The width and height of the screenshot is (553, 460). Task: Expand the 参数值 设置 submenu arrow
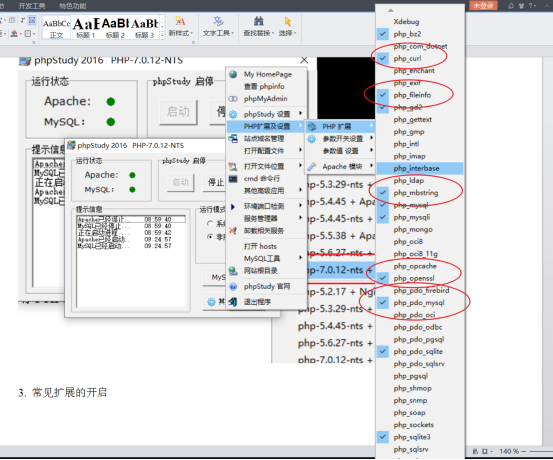tap(371, 150)
